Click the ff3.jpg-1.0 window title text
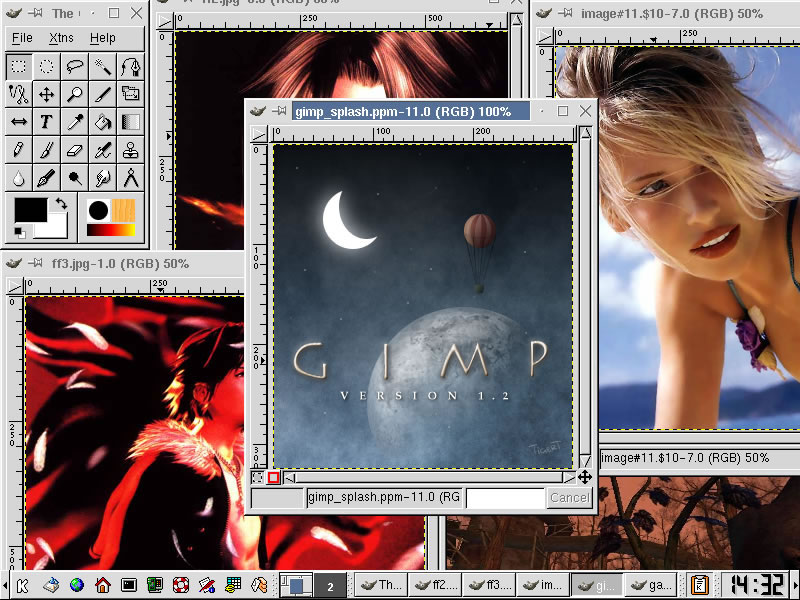The height and width of the screenshot is (600, 800). [x=120, y=264]
